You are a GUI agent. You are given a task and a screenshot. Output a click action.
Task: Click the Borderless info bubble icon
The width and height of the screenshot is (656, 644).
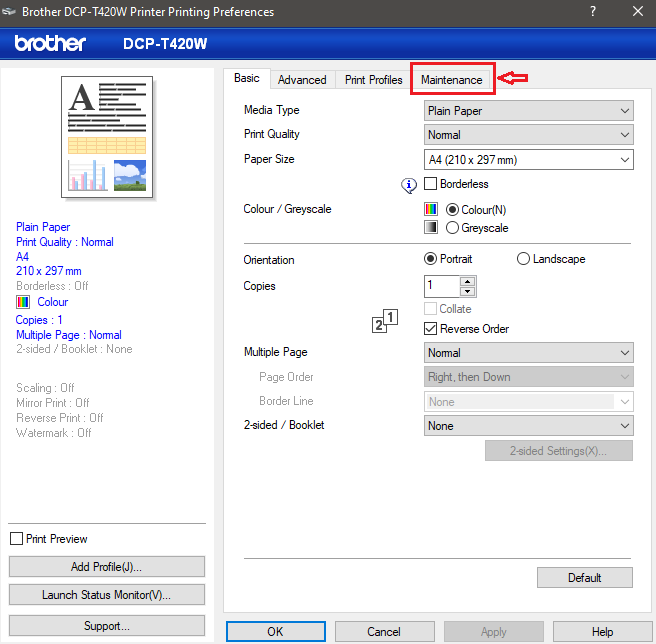[x=409, y=185]
